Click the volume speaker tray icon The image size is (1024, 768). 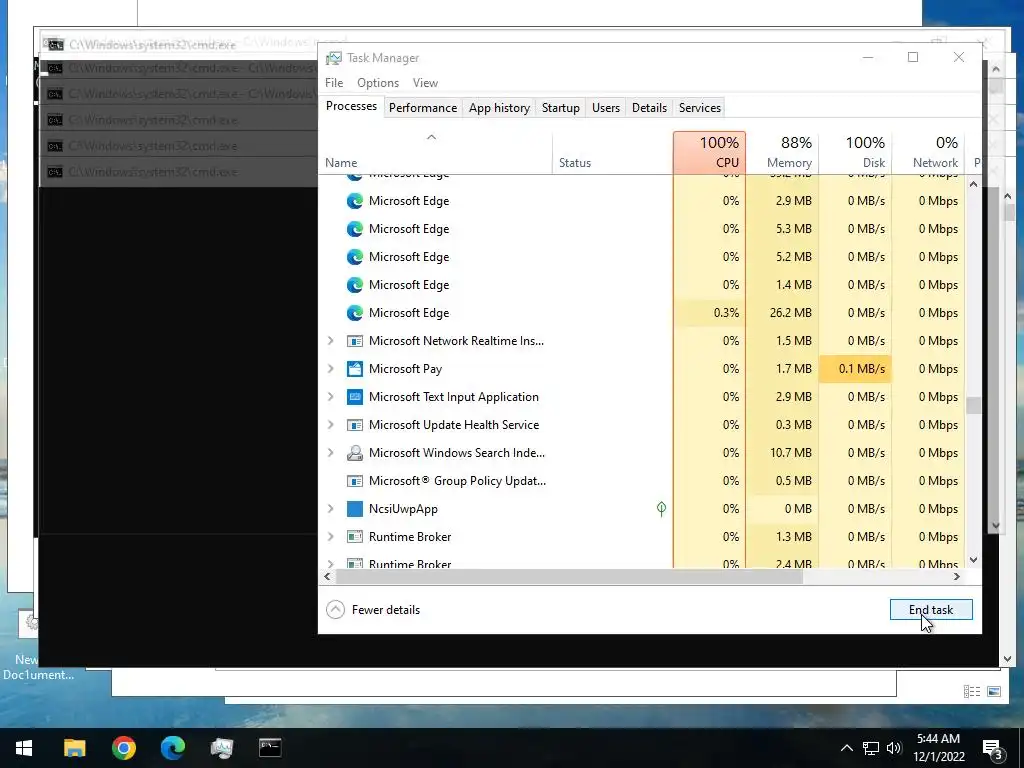[894, 748]
